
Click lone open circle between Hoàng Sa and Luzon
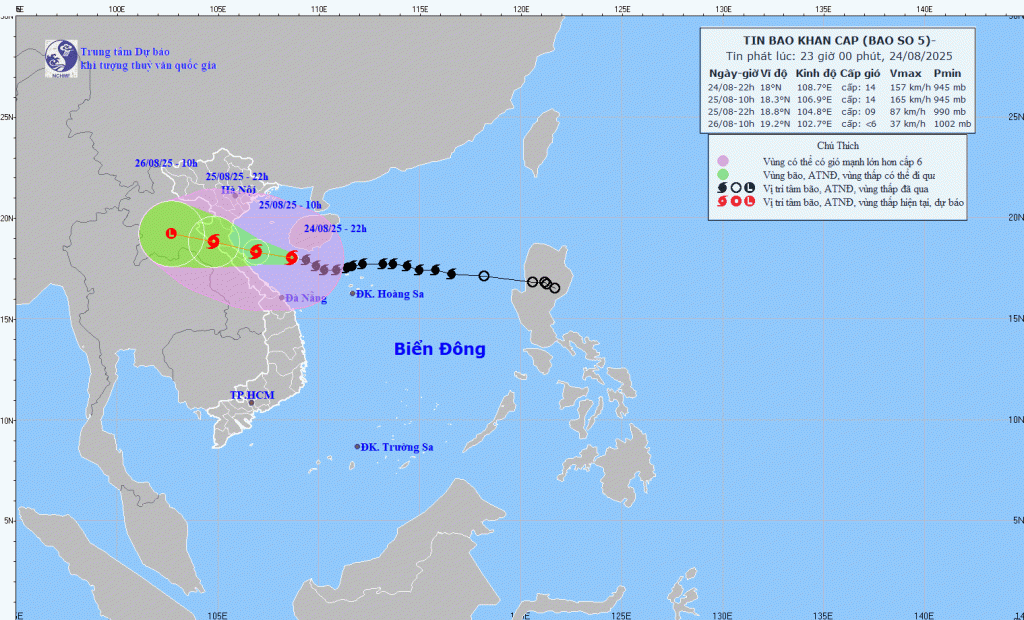click(x=484, y=276)
